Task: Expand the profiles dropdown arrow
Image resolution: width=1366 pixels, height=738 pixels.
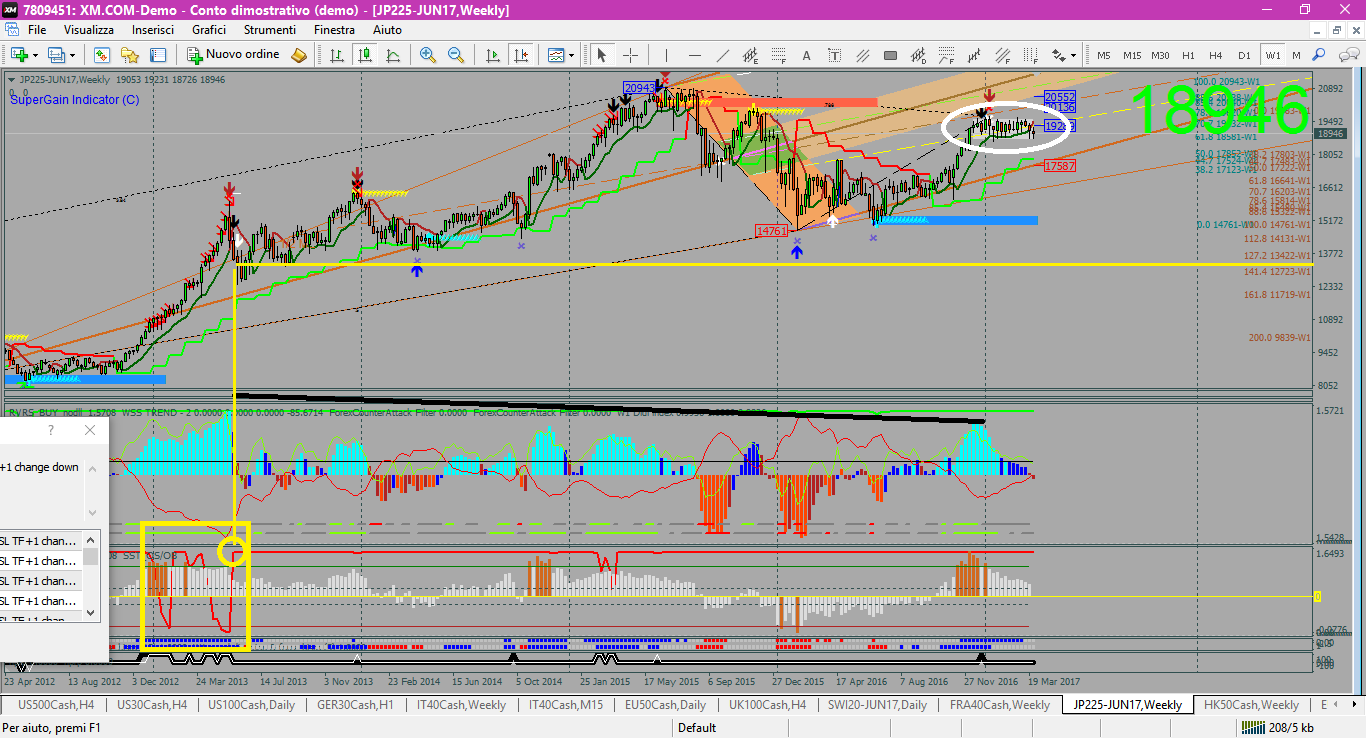Action: (72, 55)
